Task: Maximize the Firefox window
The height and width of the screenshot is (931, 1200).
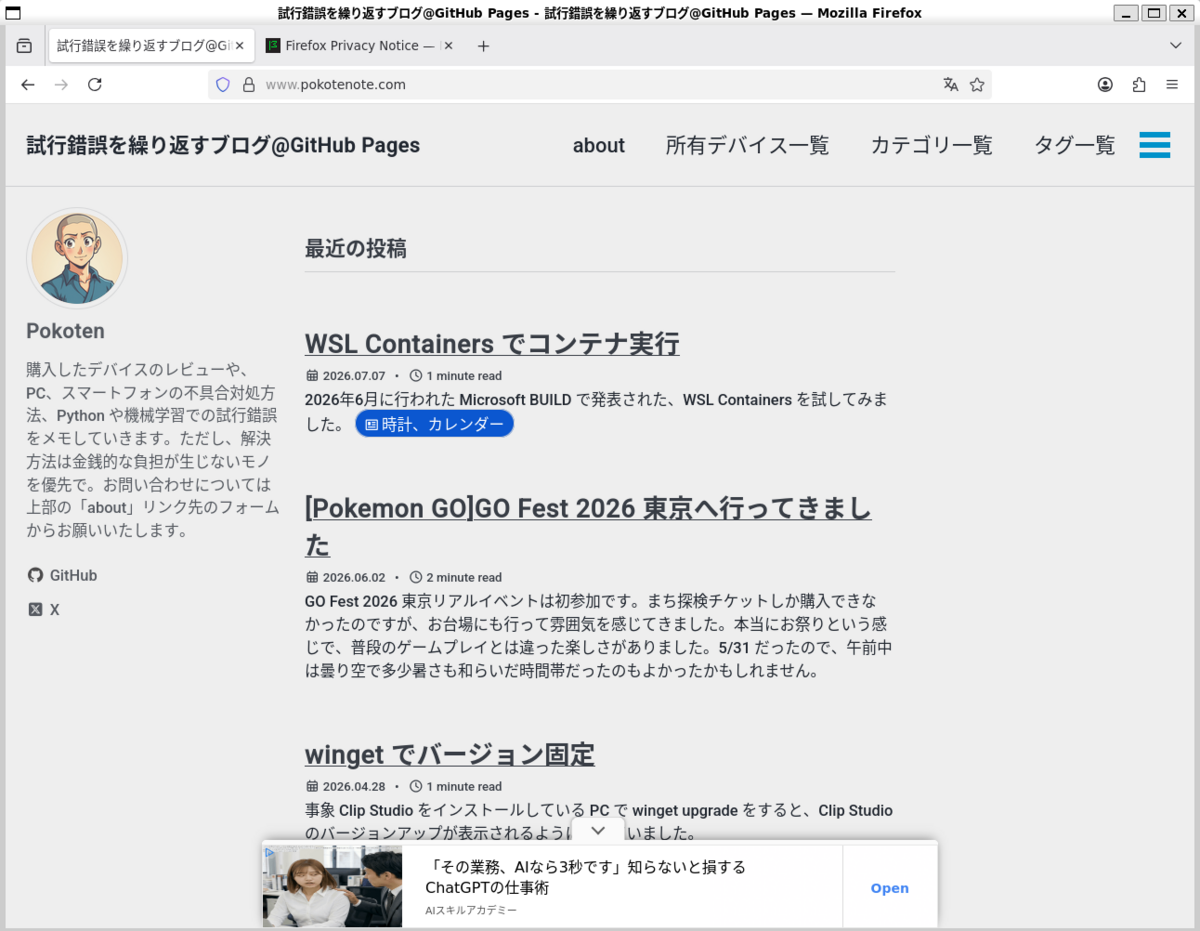Action: [1154, 13]
